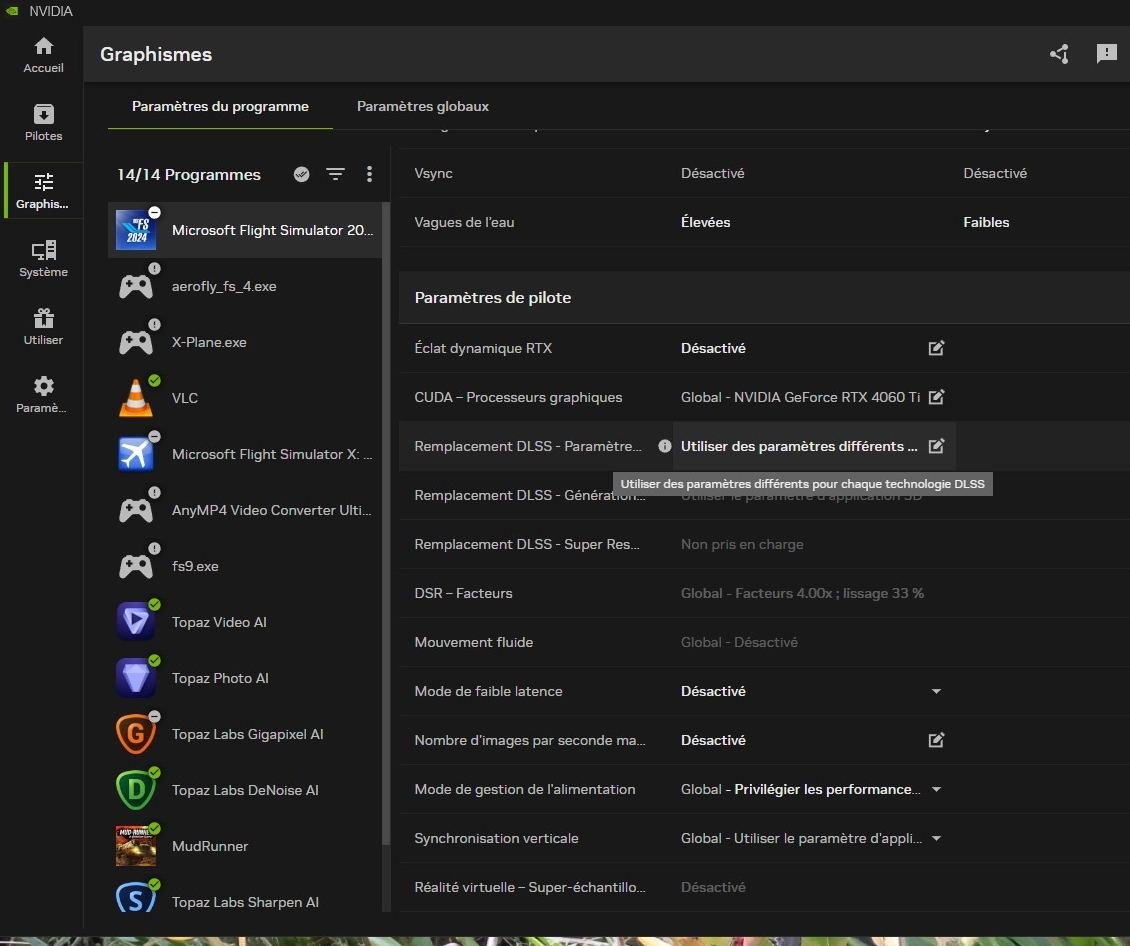
Task: Click the Topaz Video AI icon
Action: [x=135, y=622]
